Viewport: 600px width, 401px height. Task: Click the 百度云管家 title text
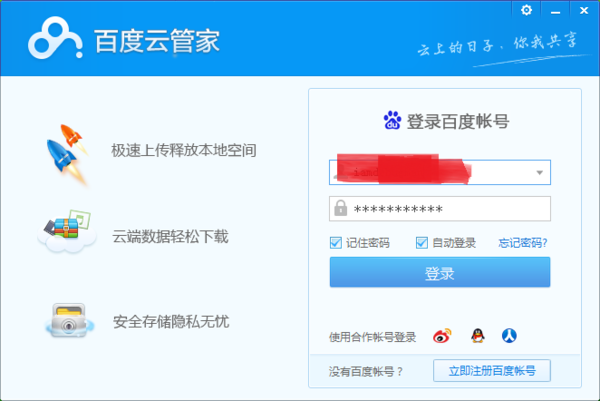pyautogui.click(x=157, y=41)
